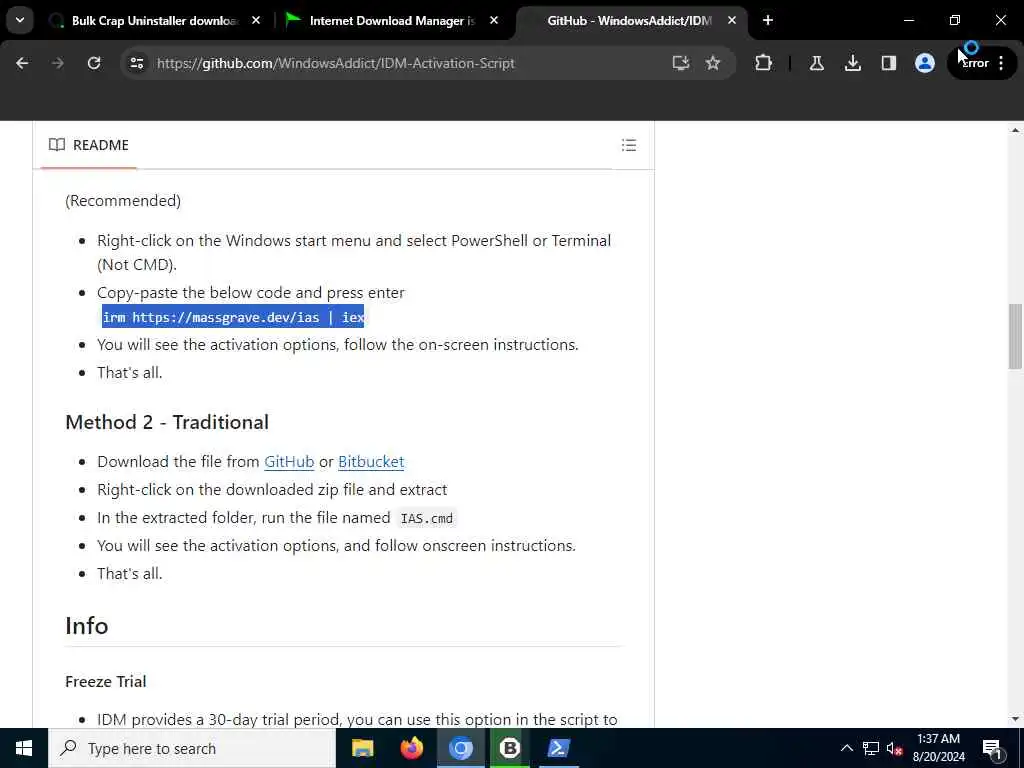Image resolution: width=1024 pixels, height=768 pixels.
Task: Open the Extensions puzzle icon
Action: pyautogui.click(x=763, y=63)
